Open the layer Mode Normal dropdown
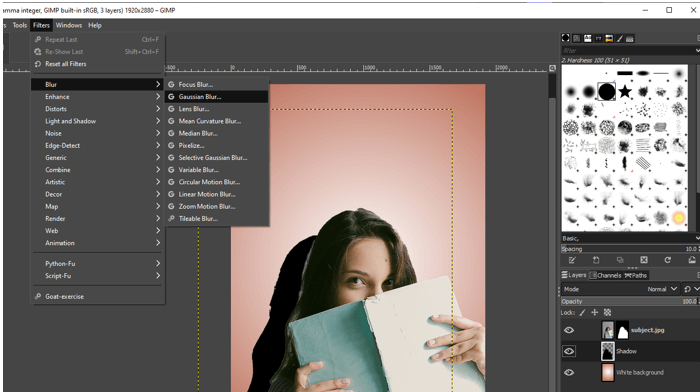 tap(621, 289)
